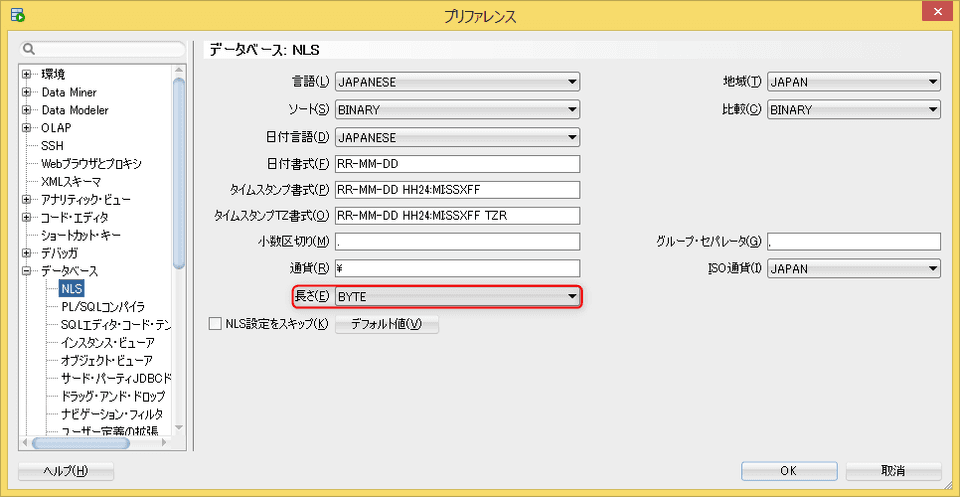Collapse the データベース tree node

click(x=27, y=272)
